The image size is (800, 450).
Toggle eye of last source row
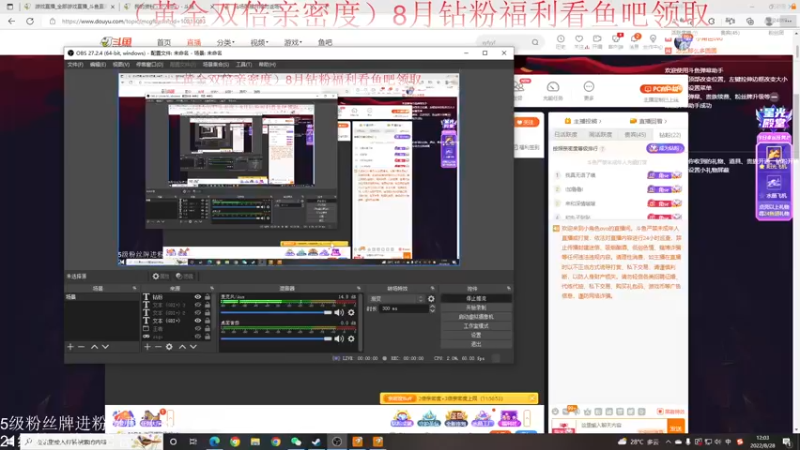pyautogui.click(x=197, y=337)
